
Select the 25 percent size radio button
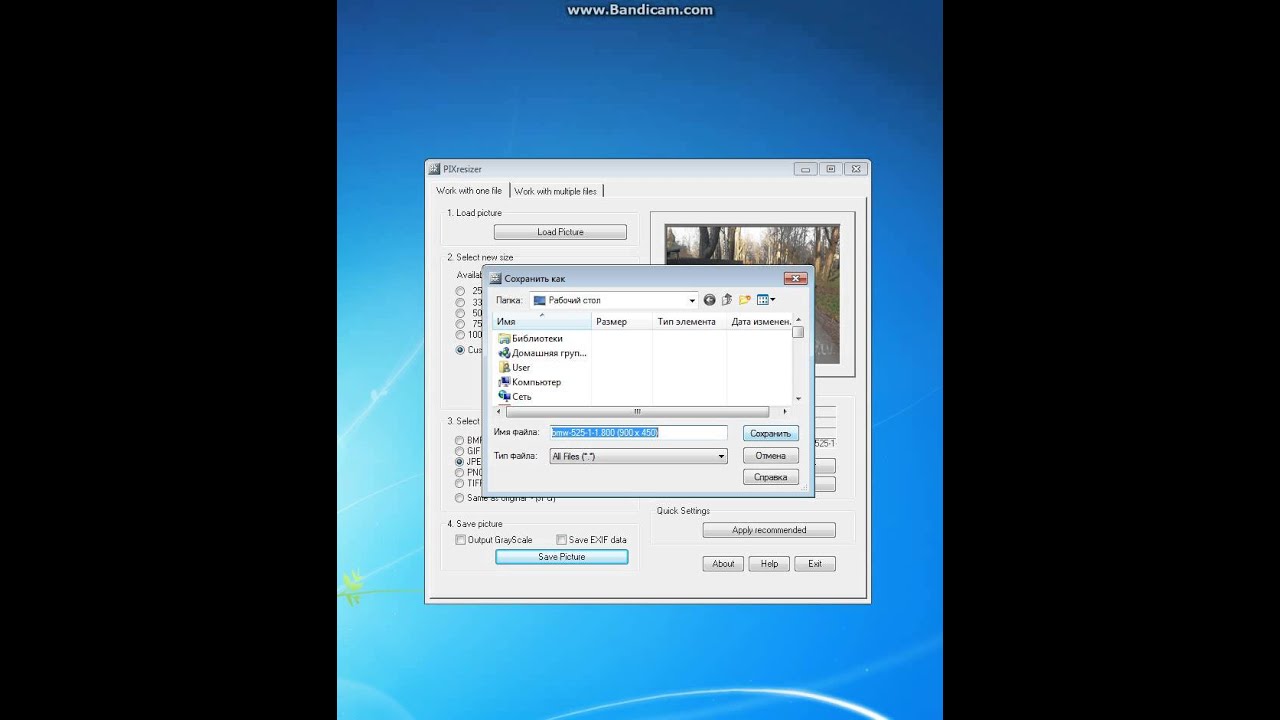(x=461, y=291)
